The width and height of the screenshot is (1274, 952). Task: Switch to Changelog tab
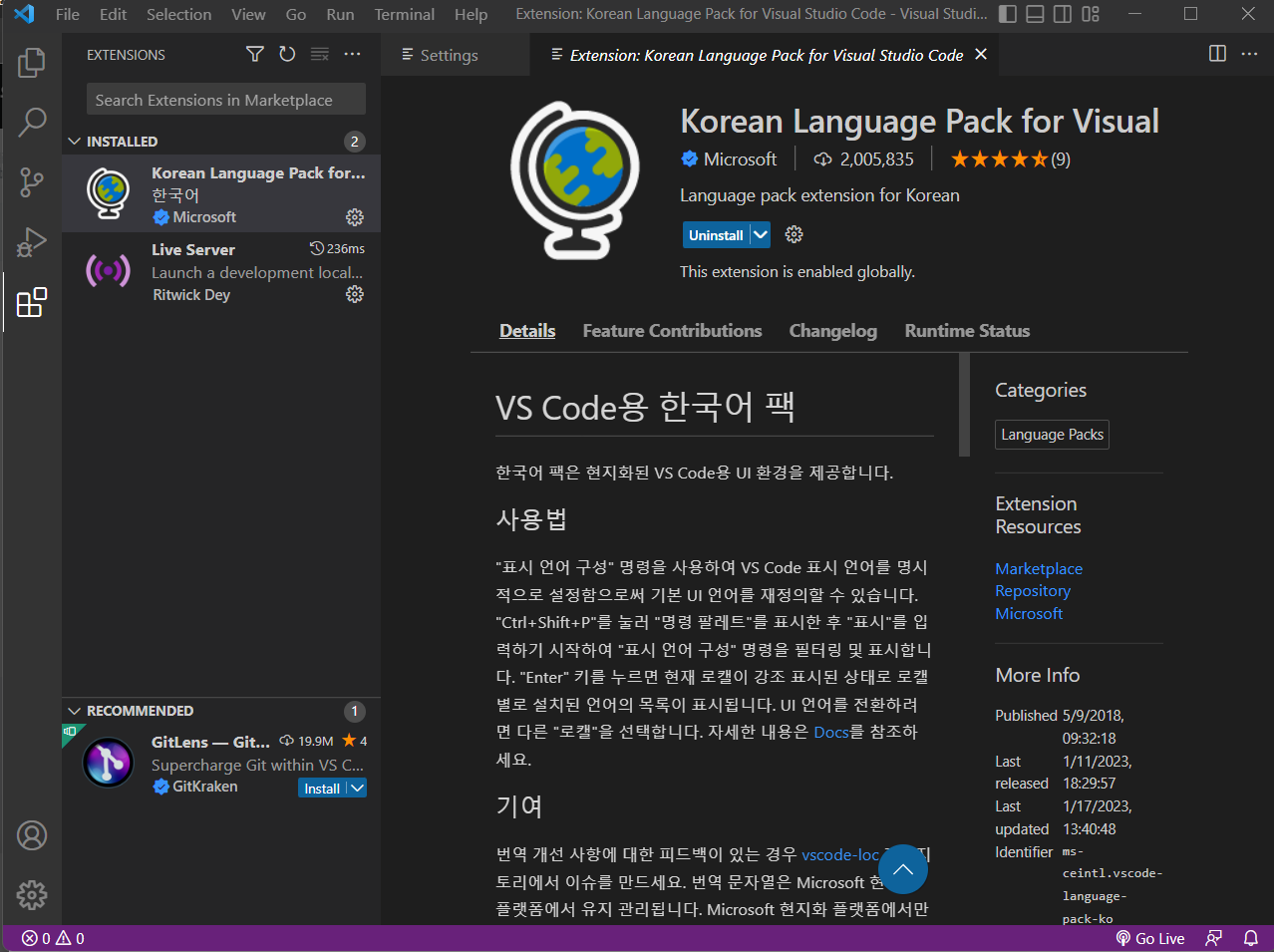coord(833,331)
